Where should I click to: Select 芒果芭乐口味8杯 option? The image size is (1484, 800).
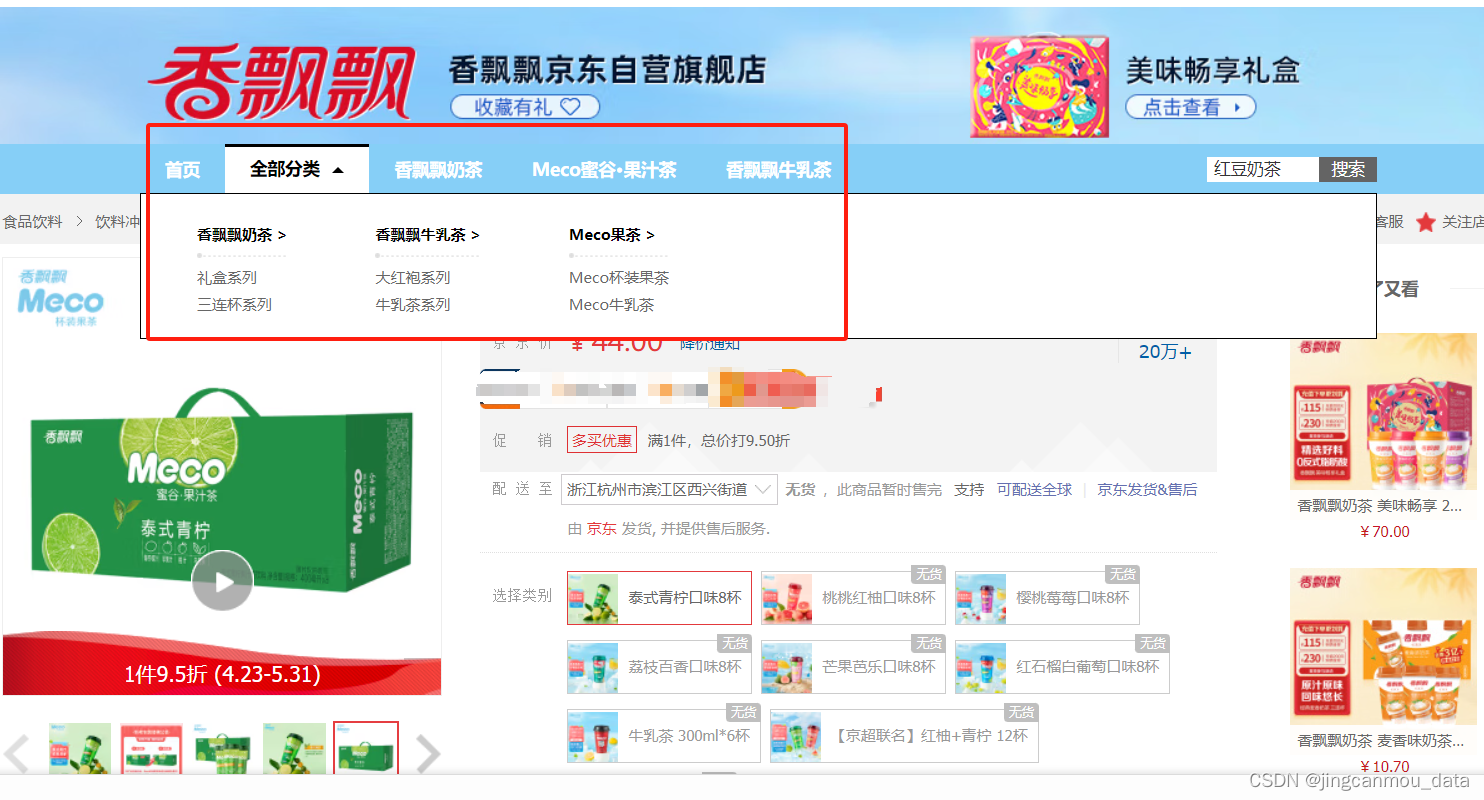(x=853, y=667)
